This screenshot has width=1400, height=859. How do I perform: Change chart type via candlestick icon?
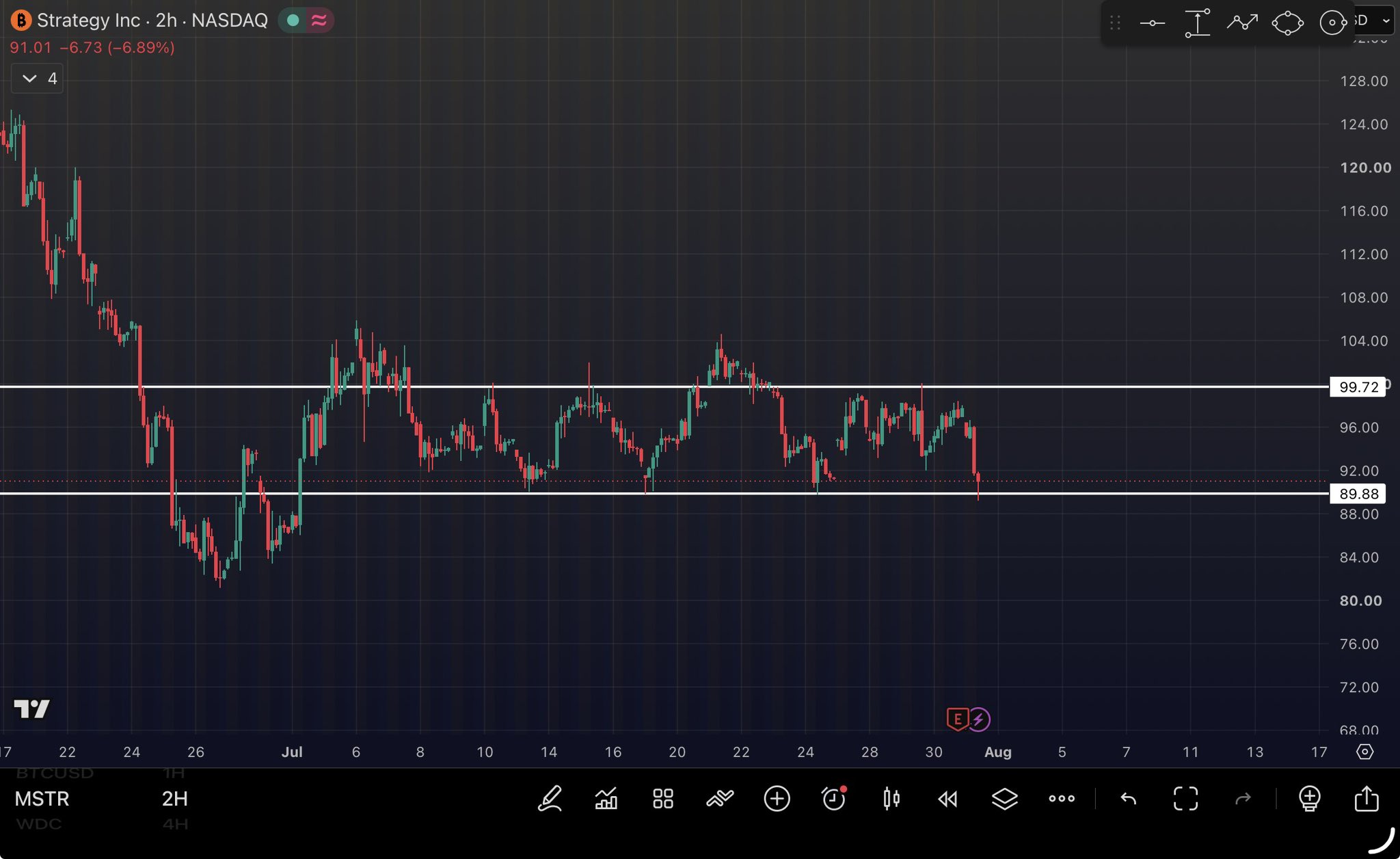[x=891, y=798]
